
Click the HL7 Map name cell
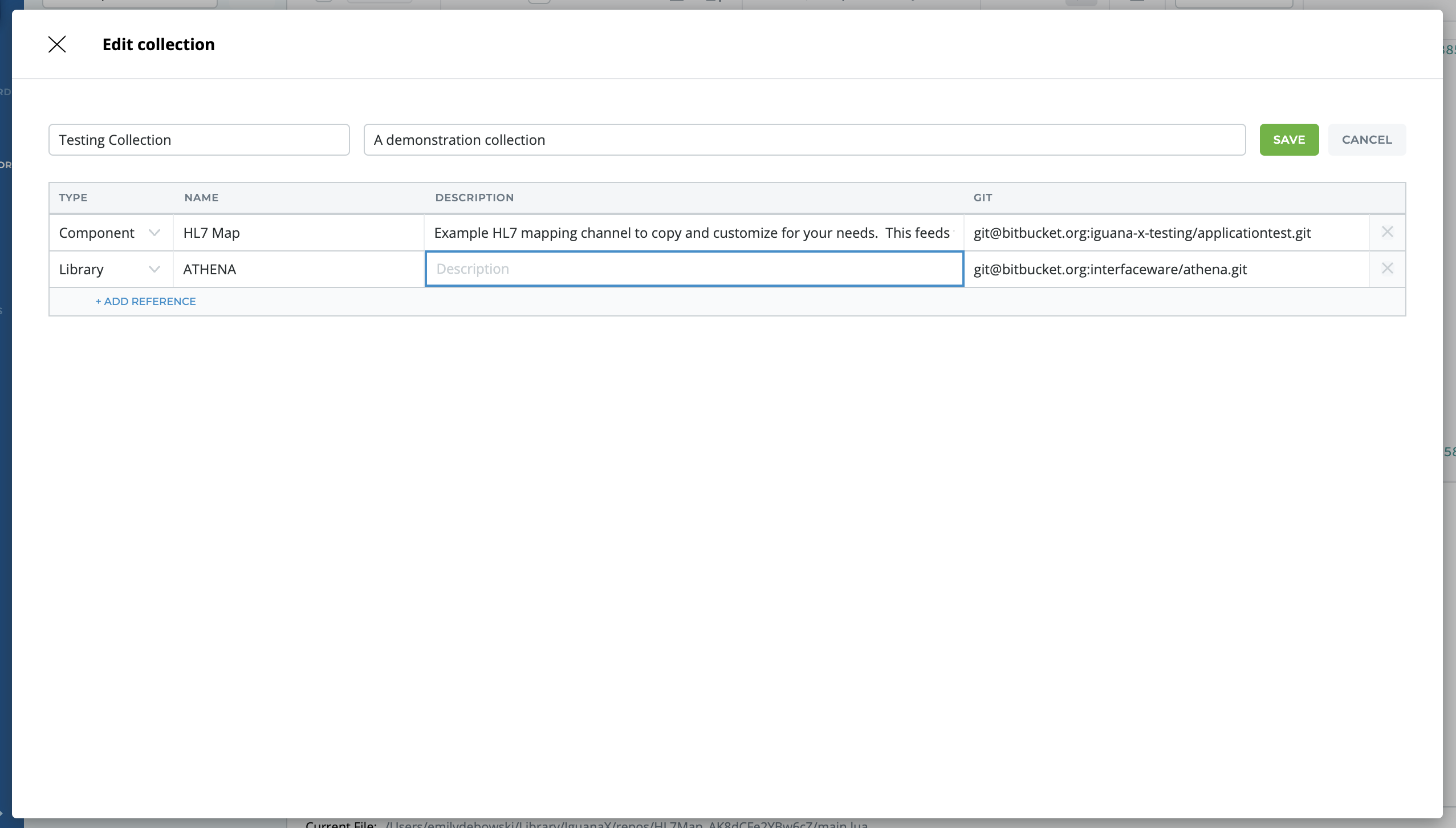coord(298,233)
